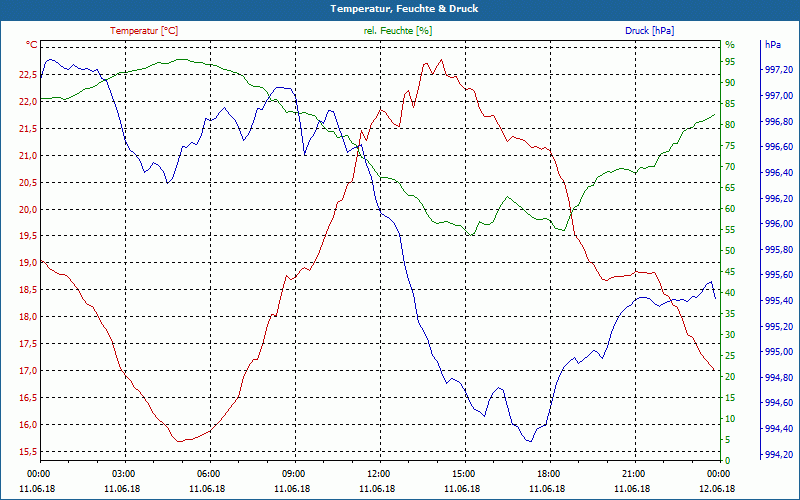Click green humidity axis value '35'
800x500 pixels.
click(x=730, y=314)
